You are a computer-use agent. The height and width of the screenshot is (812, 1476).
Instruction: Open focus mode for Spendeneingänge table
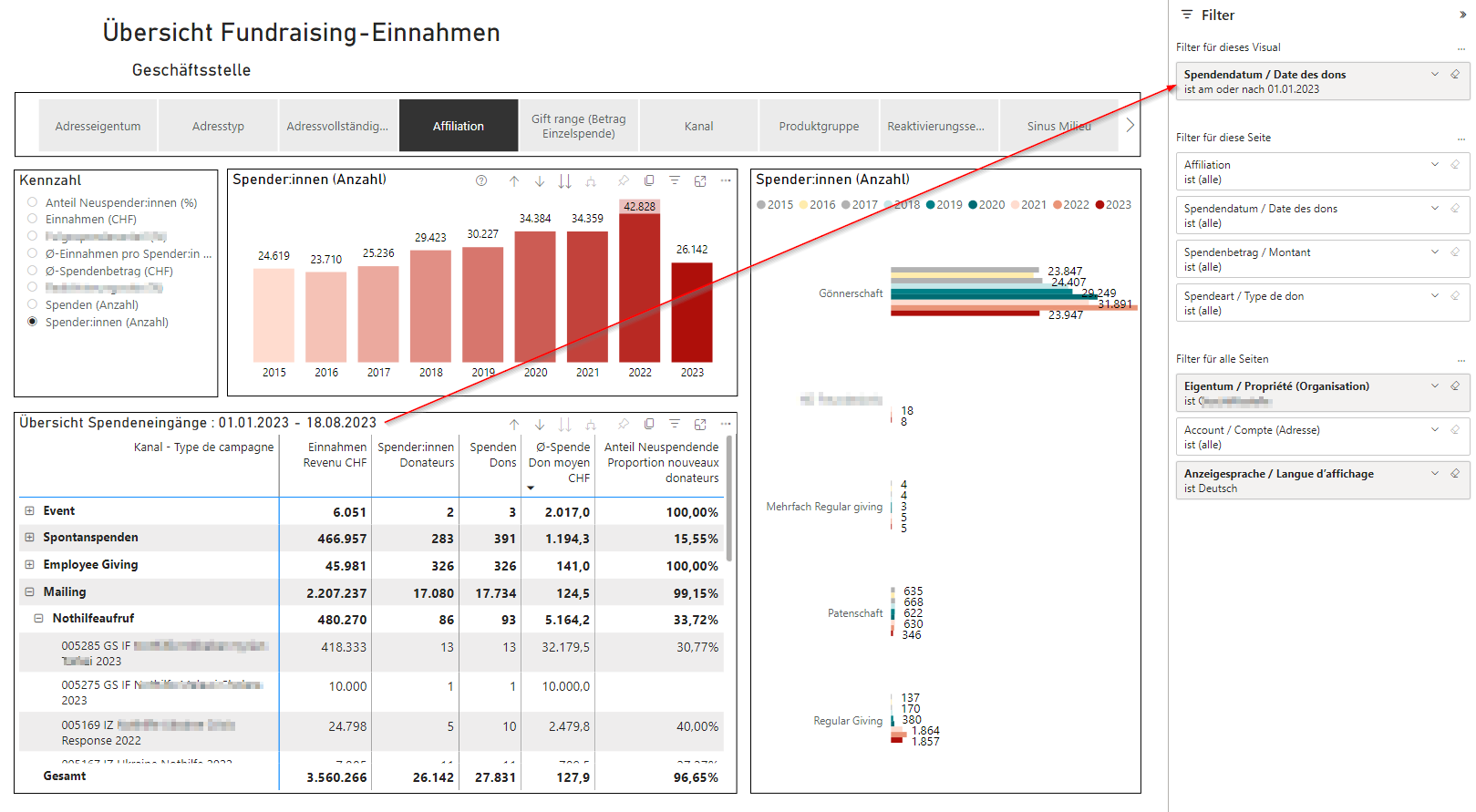(700, 424)
